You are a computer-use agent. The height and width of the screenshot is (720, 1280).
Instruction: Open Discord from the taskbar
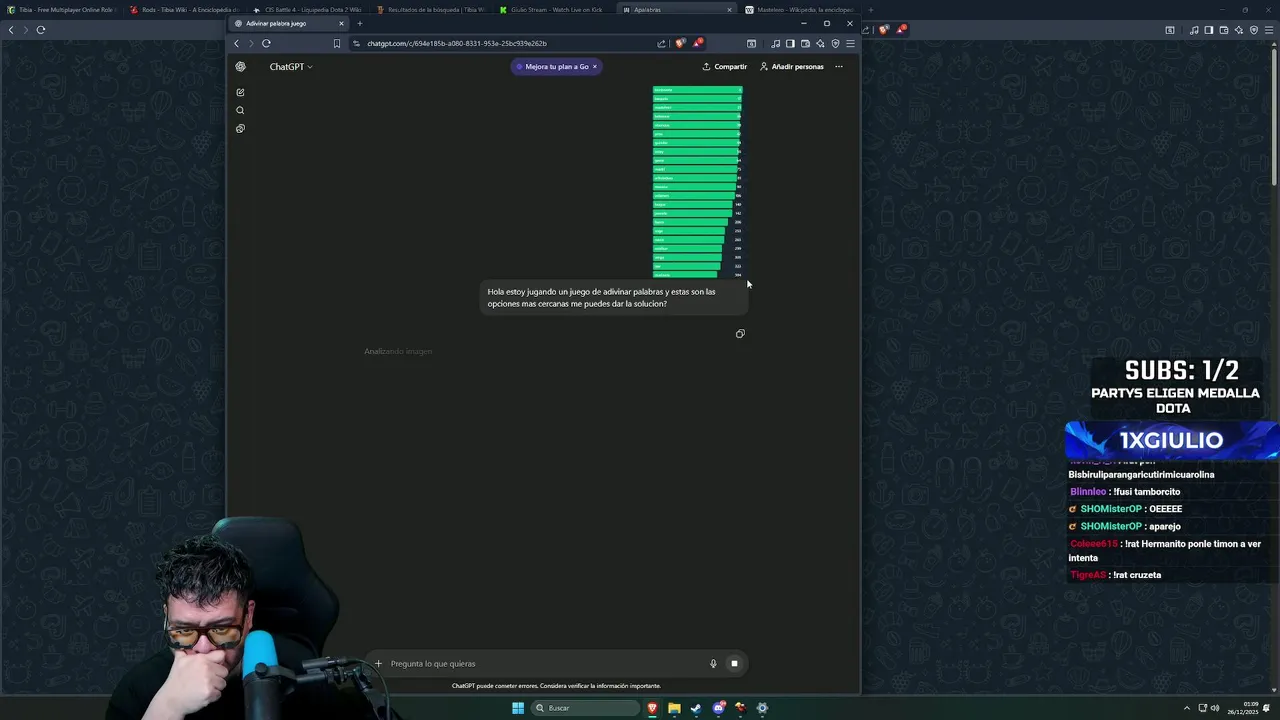pos(719,708)
